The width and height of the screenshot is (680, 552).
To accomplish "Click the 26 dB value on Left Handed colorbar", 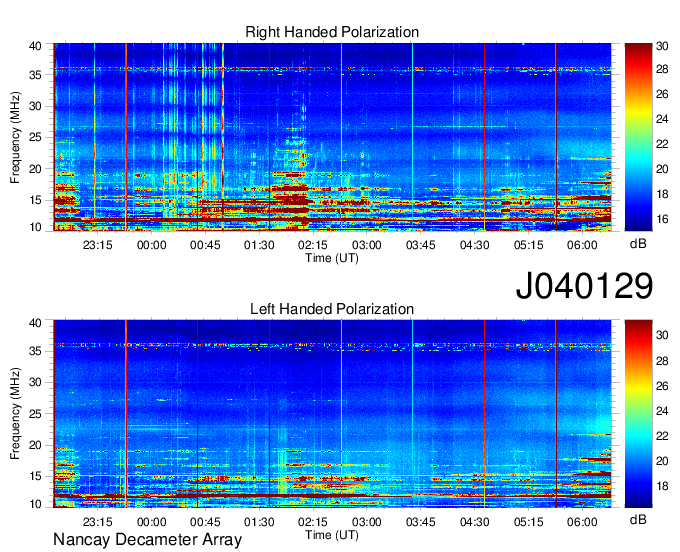I will pyautogui.click(x=662, y=386).
